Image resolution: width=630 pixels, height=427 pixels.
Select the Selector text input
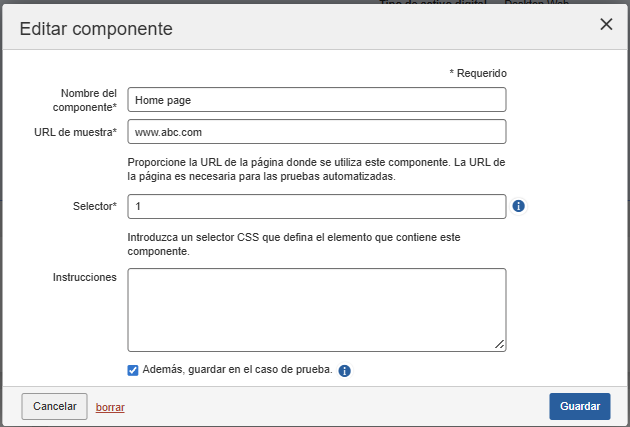[316, 206]
